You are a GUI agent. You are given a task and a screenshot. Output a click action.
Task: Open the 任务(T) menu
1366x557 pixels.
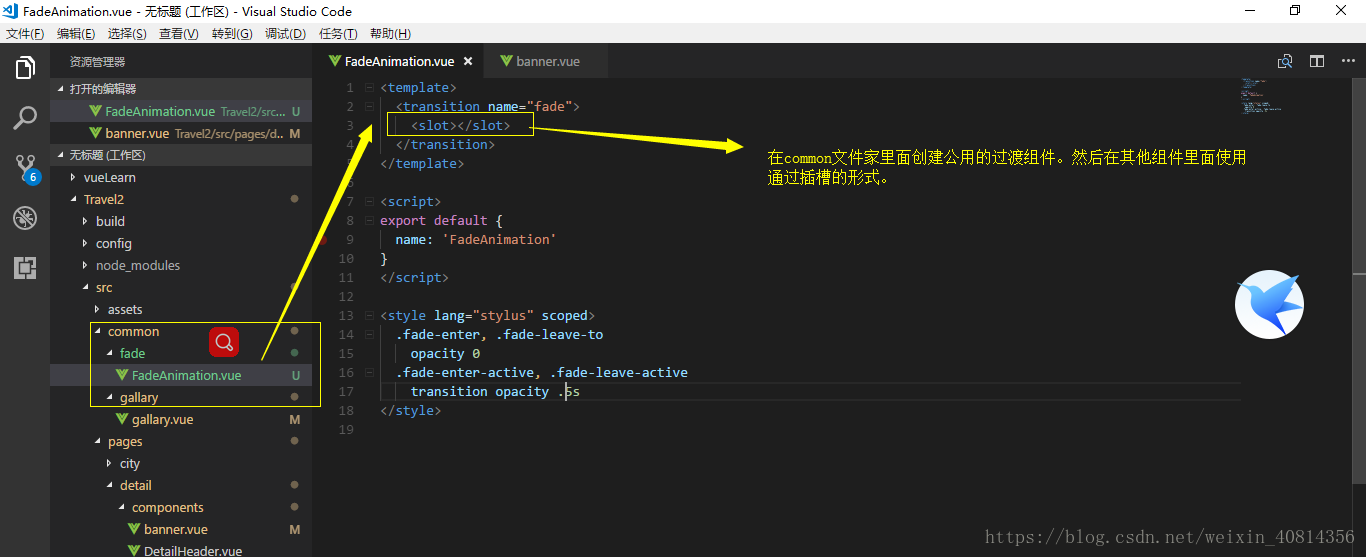point(338,34)
